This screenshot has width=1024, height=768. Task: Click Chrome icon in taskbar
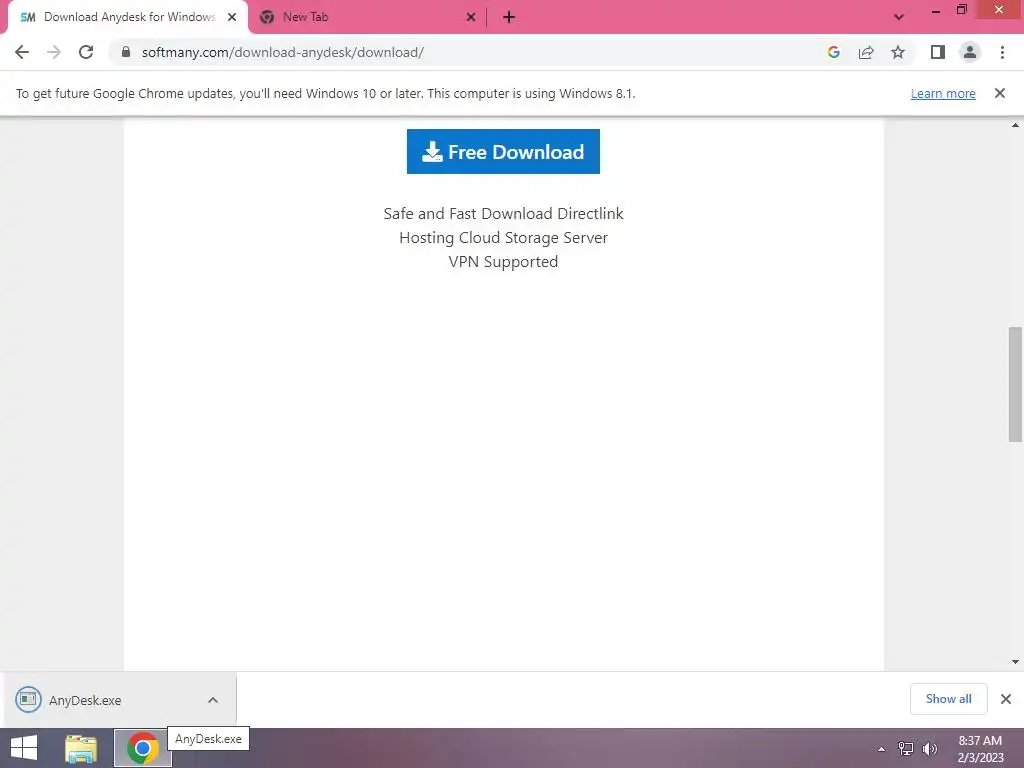point(142,748)
